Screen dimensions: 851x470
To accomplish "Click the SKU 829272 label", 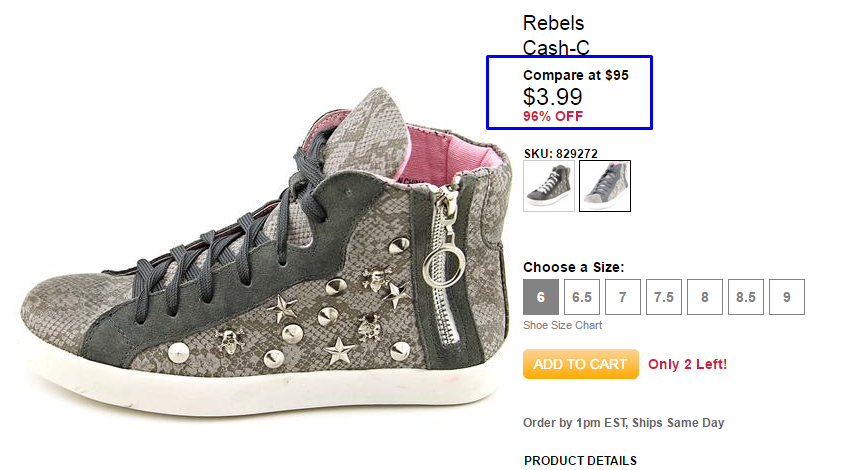I will click(x=562, y=154).
